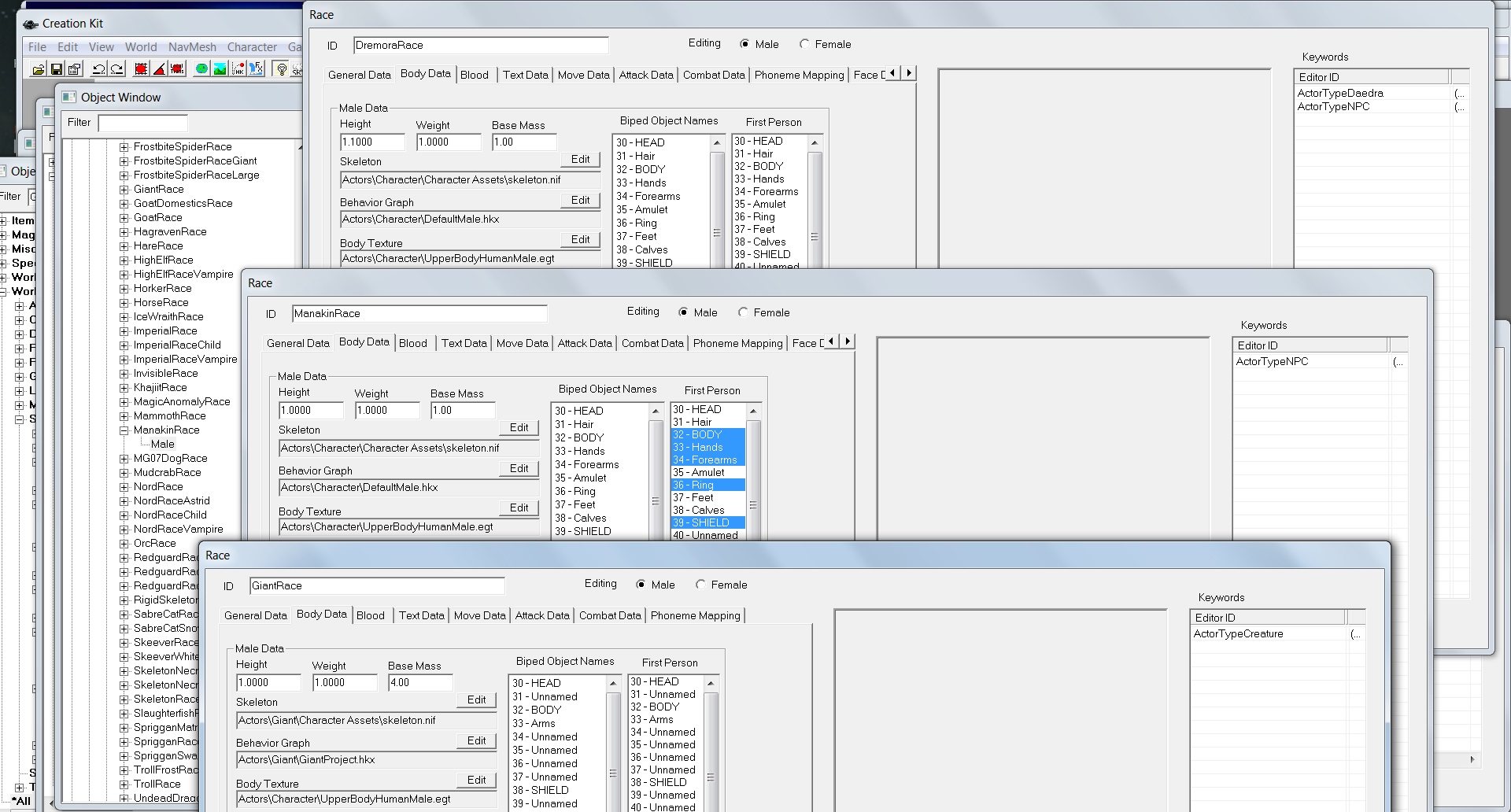Viewport: 1511px width, 812px height.
Task: Select Female editing in DremoraRace window
Action: tap(804, 44)
